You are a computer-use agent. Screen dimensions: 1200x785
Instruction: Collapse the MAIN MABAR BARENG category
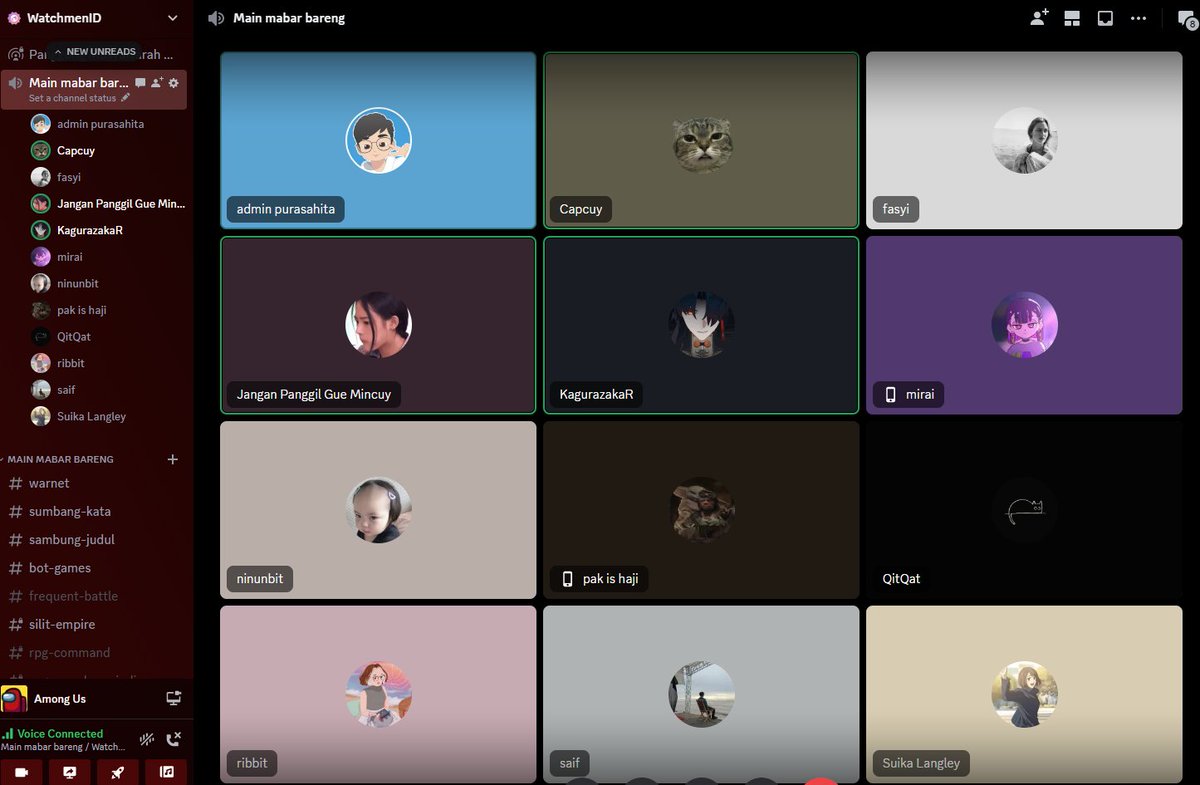tap(58, 459)
